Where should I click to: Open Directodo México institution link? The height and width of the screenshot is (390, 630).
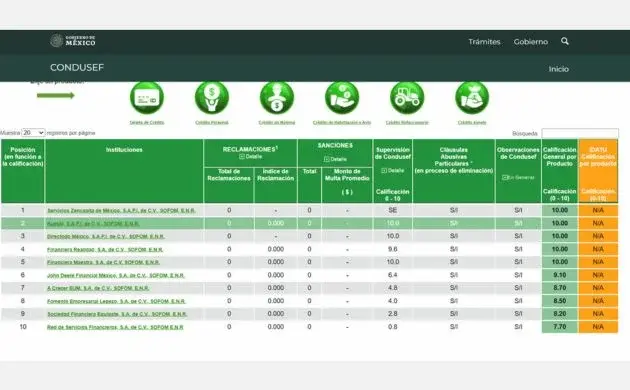pos(106,236)
